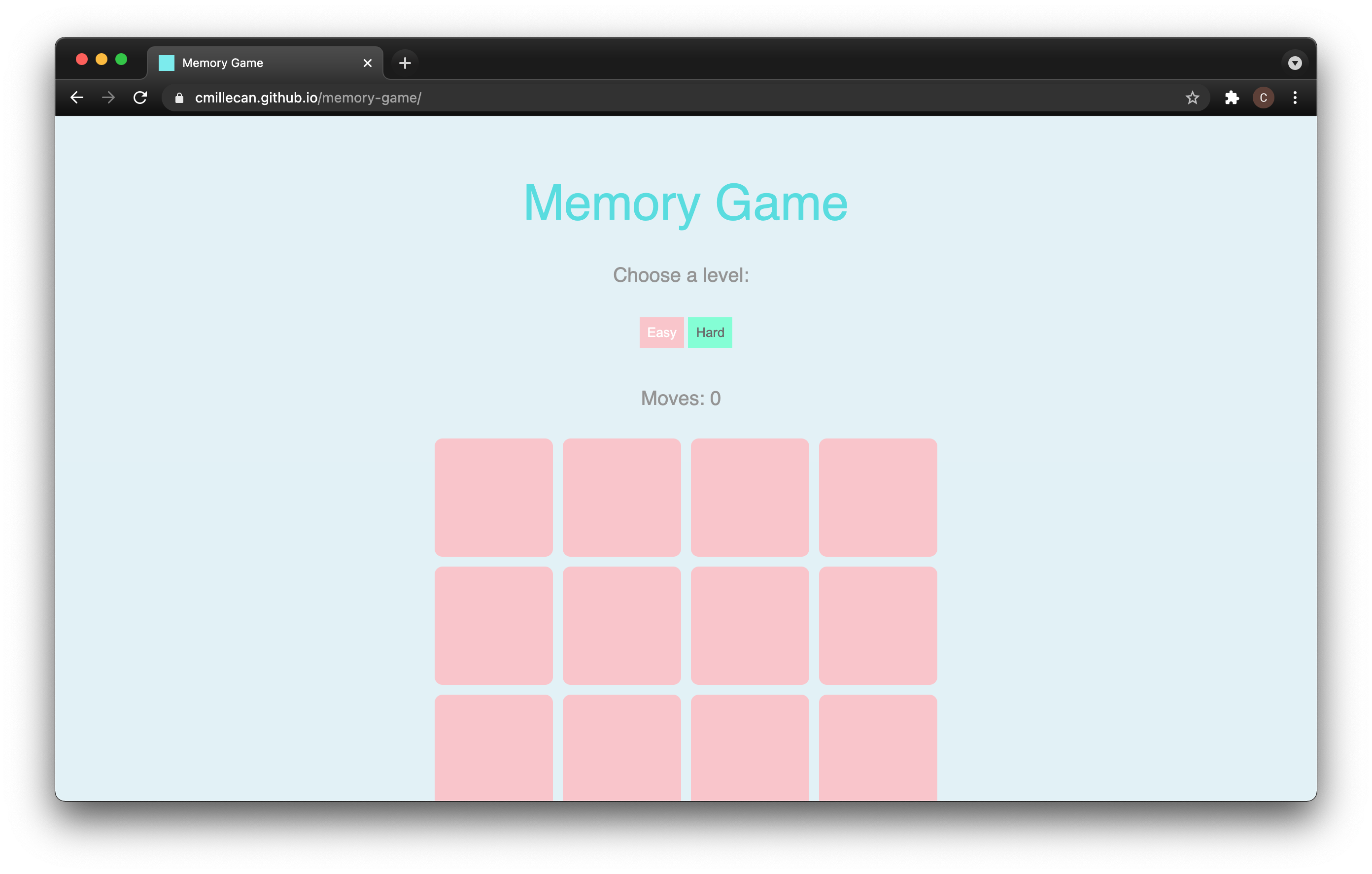Screen dimensions: 1372x874
Task: Bookmark this page with the star icon
Action: (x=1193, y=98)
